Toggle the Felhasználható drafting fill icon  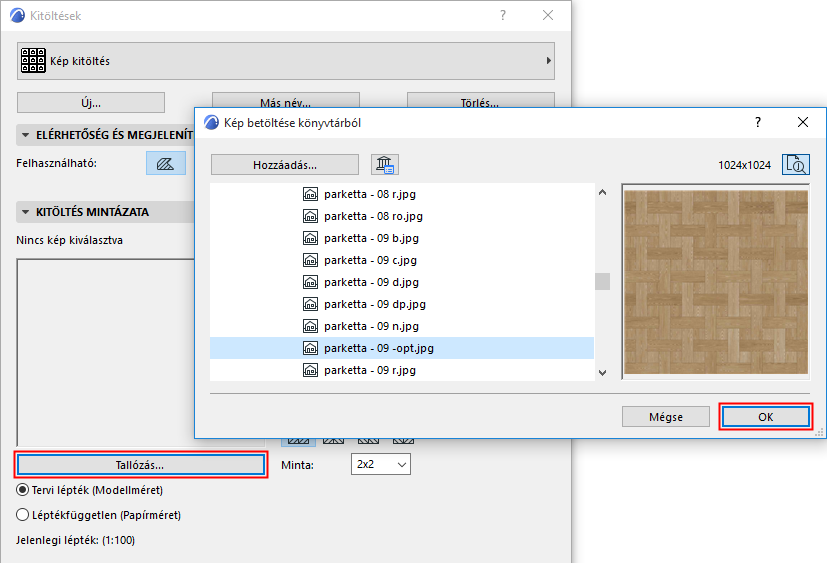(166, 164)
